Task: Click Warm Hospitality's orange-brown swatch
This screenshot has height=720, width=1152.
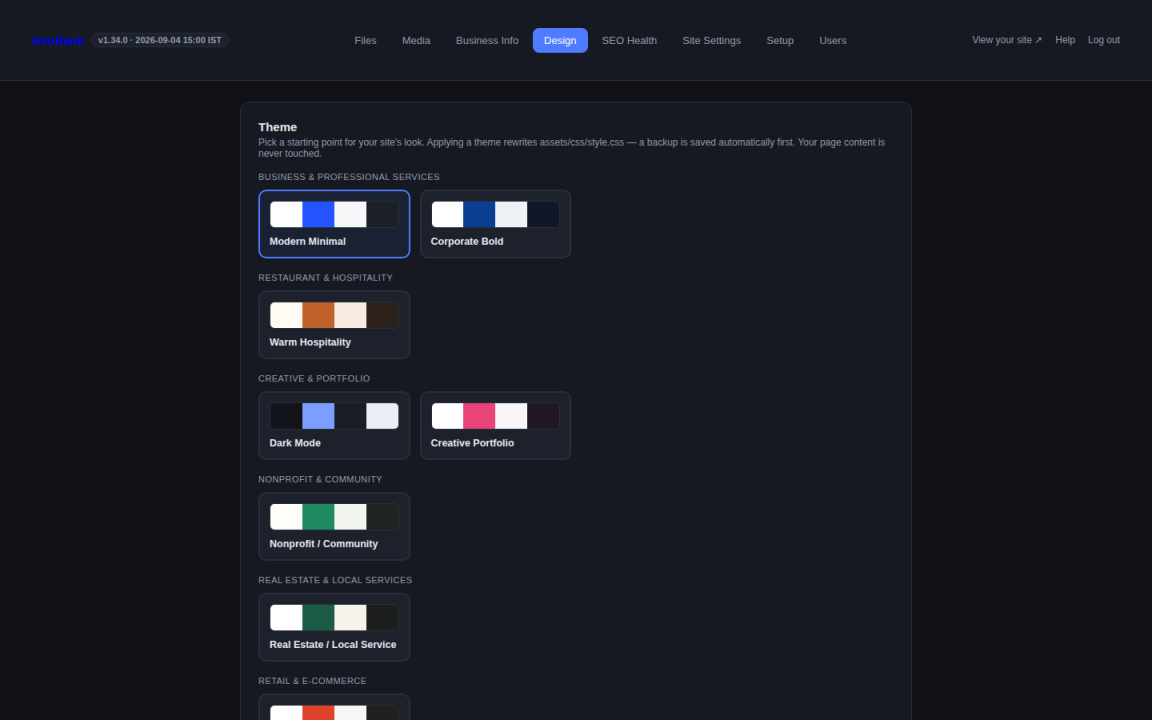Action: pyautogui.click(x=318, y=315)
